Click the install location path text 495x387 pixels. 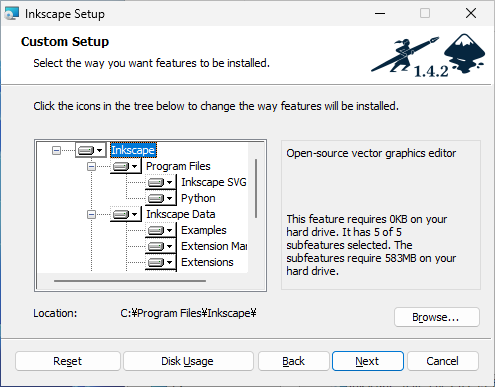(188, 313)
